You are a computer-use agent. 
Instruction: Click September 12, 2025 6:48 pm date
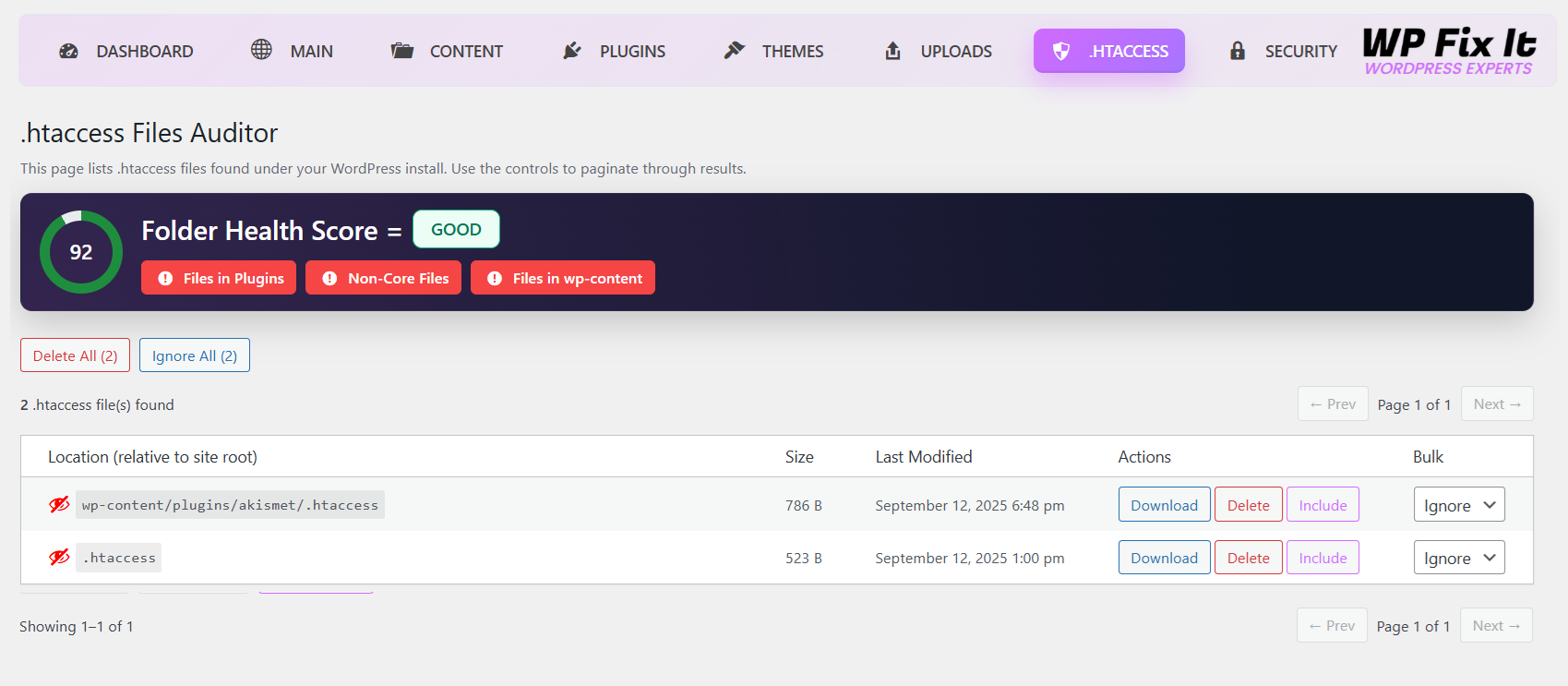pos(970,506)
